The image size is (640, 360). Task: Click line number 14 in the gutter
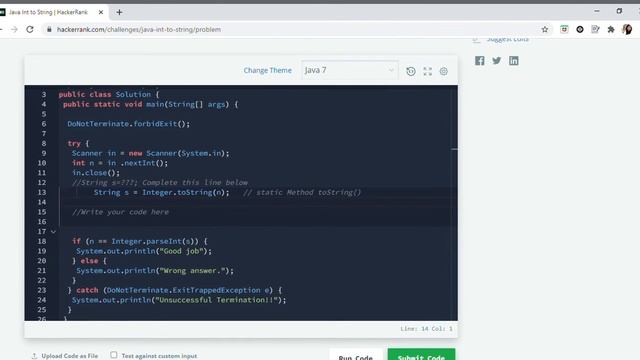(42, 202)
